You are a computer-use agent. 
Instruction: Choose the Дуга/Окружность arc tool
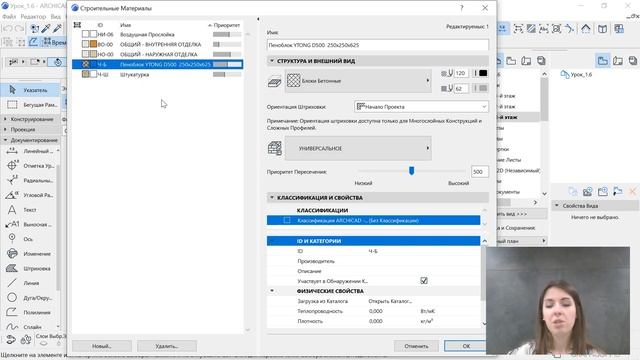(x=31, y=298)
